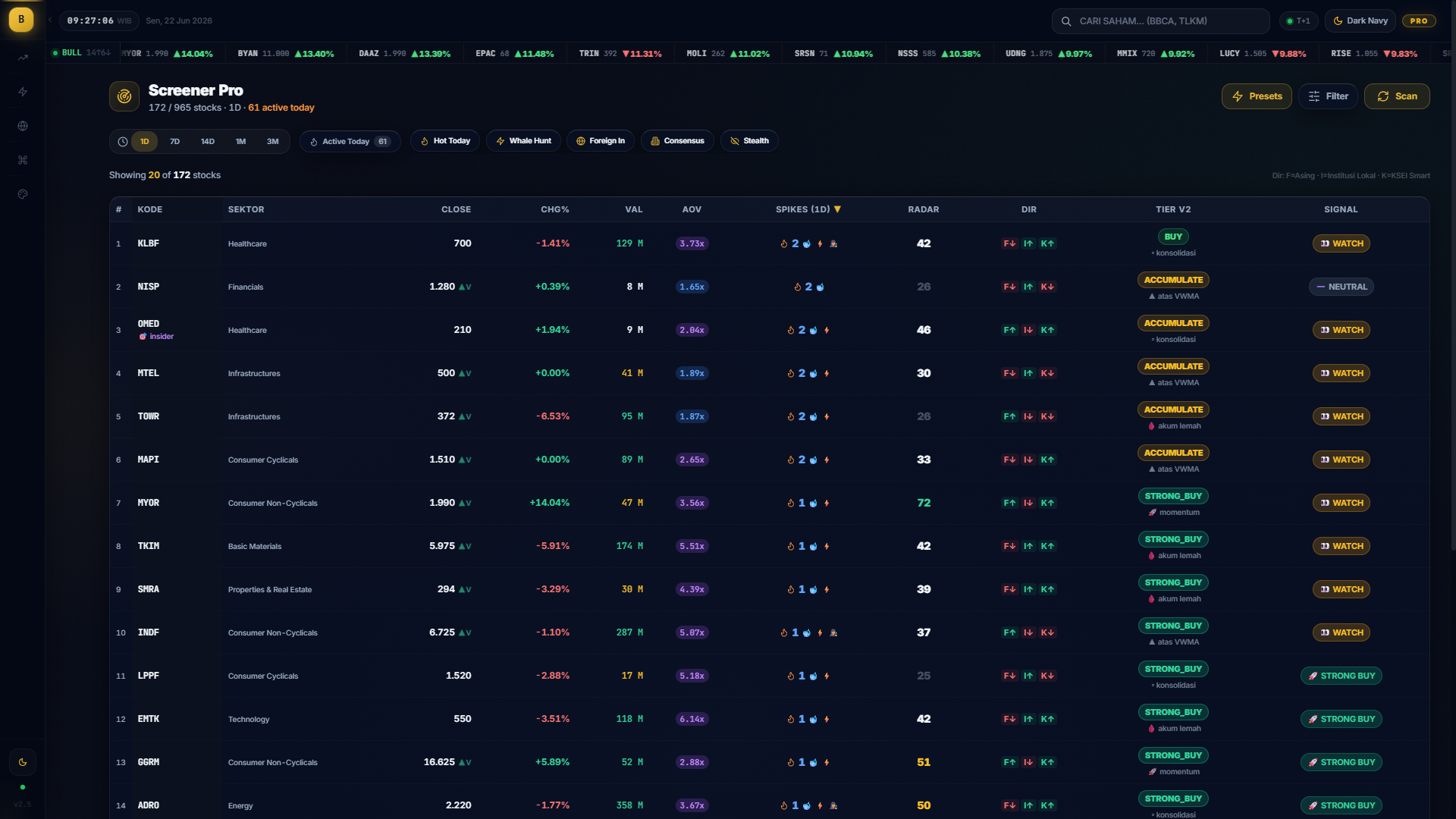Click the WATCH signal for KLBF
The image size is (1456, 819).
point(1341,243)
